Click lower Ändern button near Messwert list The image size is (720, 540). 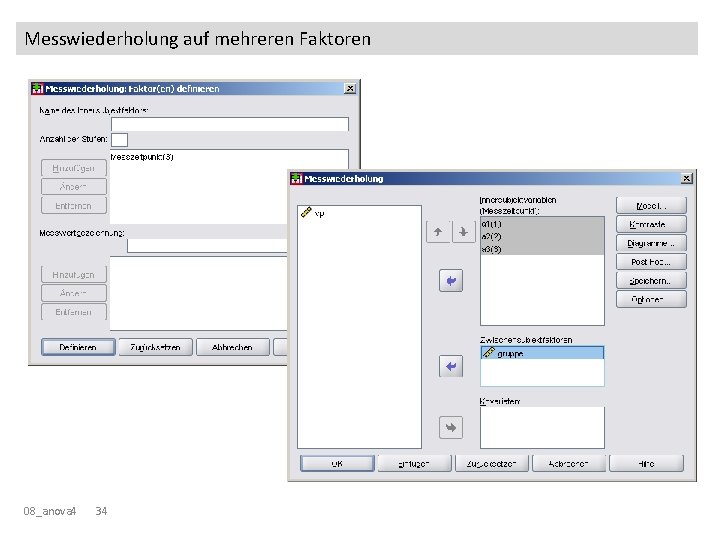click(x=74, y=293)
